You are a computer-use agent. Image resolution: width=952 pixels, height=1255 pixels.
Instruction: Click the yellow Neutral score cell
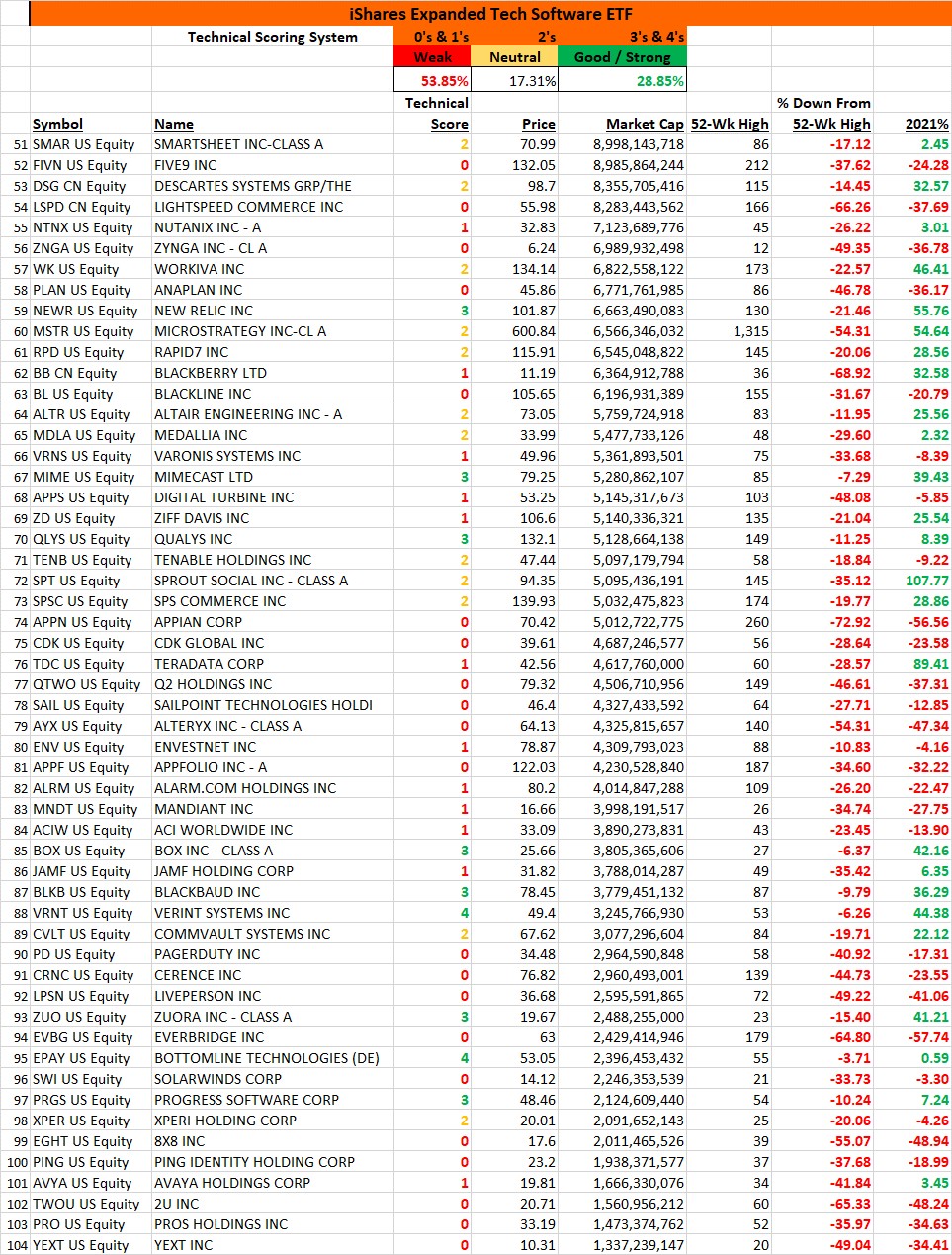tap(515, 57)
